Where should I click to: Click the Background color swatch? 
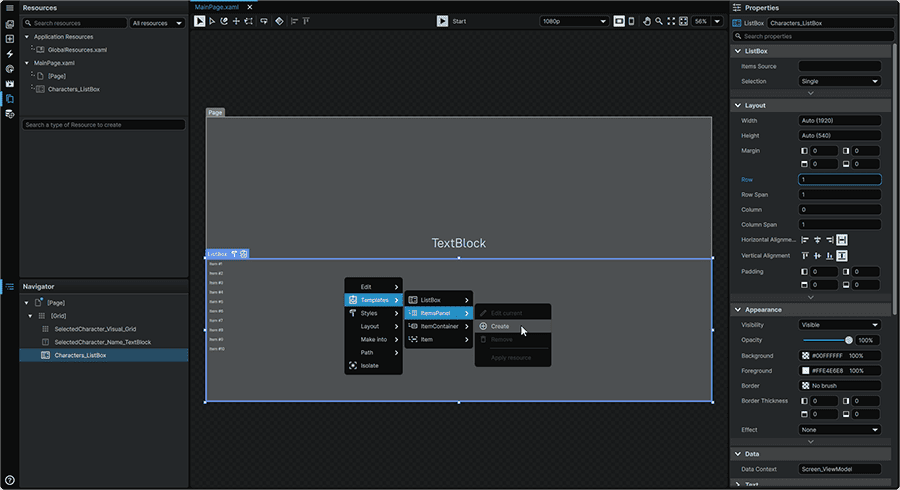(805, 356)
